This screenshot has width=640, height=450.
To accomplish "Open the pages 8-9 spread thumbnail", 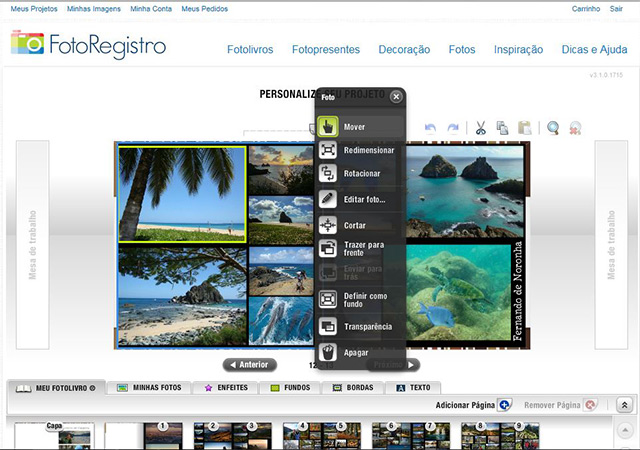I will click(x=500, y=436).
